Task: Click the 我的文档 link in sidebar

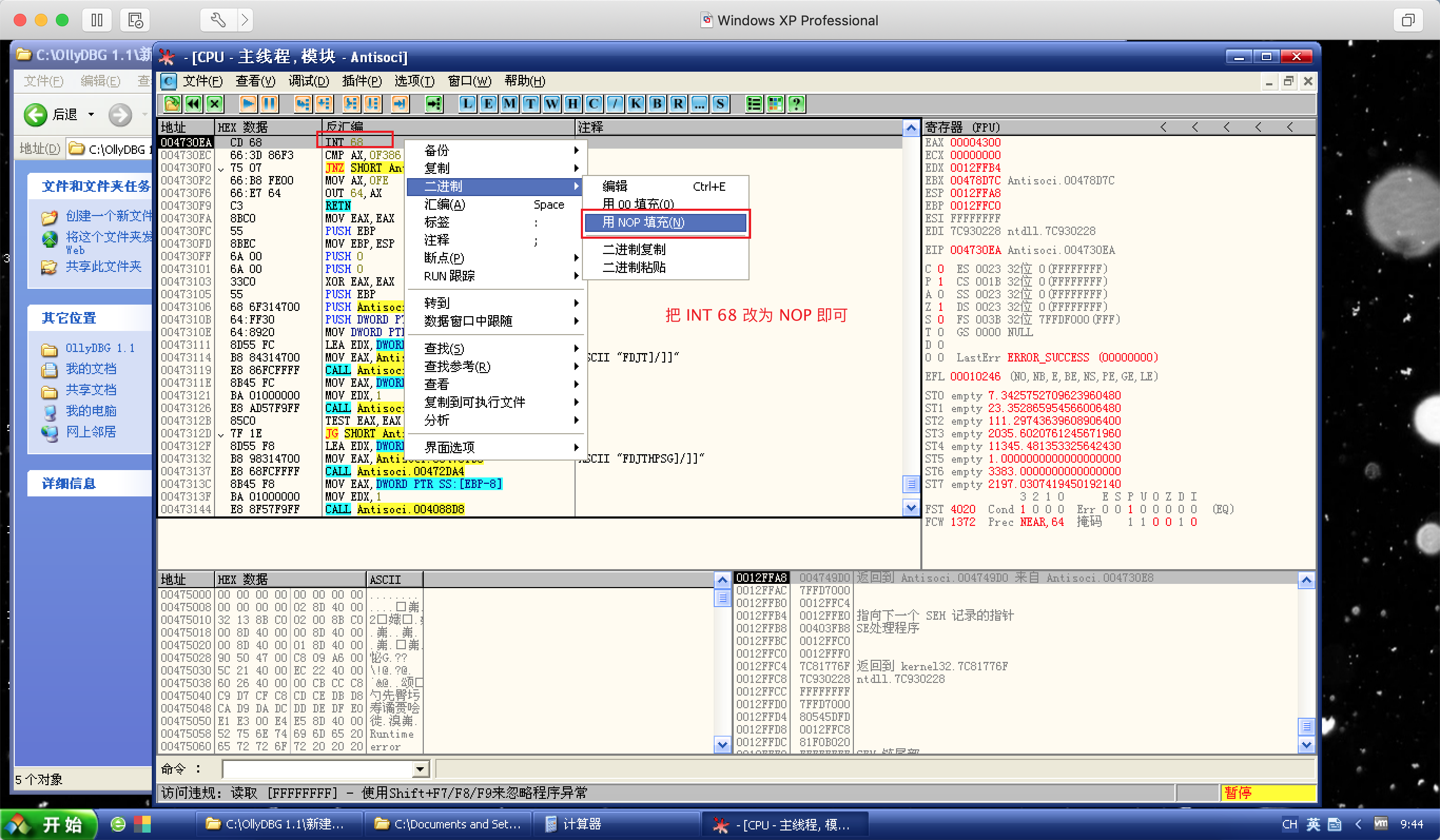Action: coord(90,369)
